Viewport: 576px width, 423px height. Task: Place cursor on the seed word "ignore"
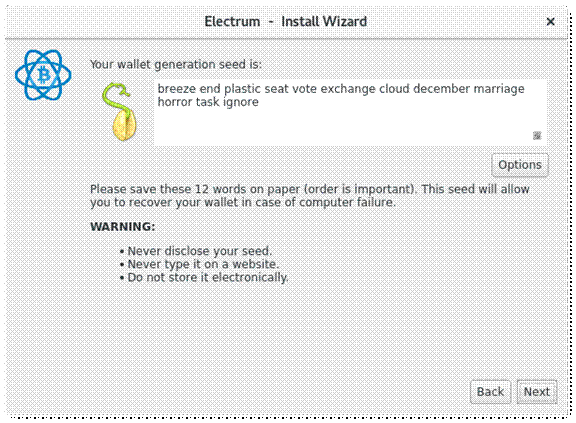tap(241, 102)
